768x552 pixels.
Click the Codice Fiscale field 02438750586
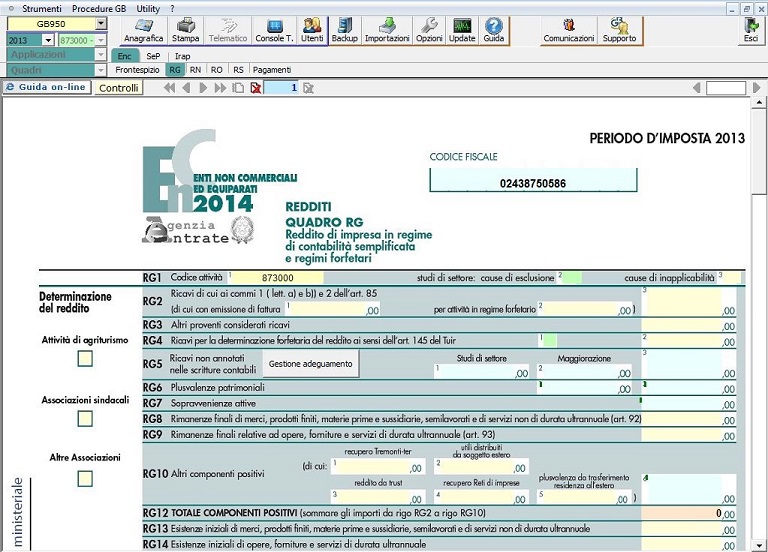pyautogui.click(x=533, y=180)
